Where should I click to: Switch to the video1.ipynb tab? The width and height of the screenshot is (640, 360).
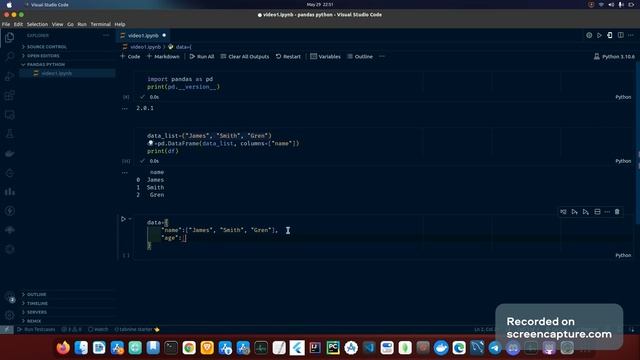[x=143, y=36]
